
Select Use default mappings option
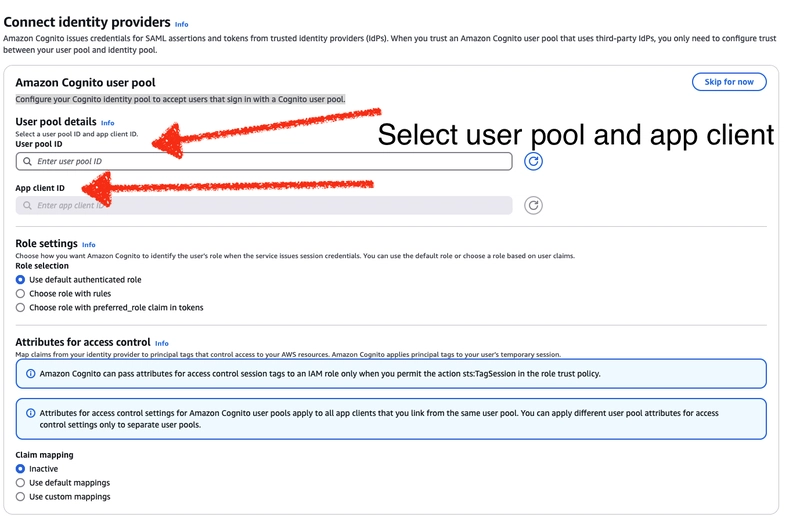pyautogui.click(x=20, y=483)
